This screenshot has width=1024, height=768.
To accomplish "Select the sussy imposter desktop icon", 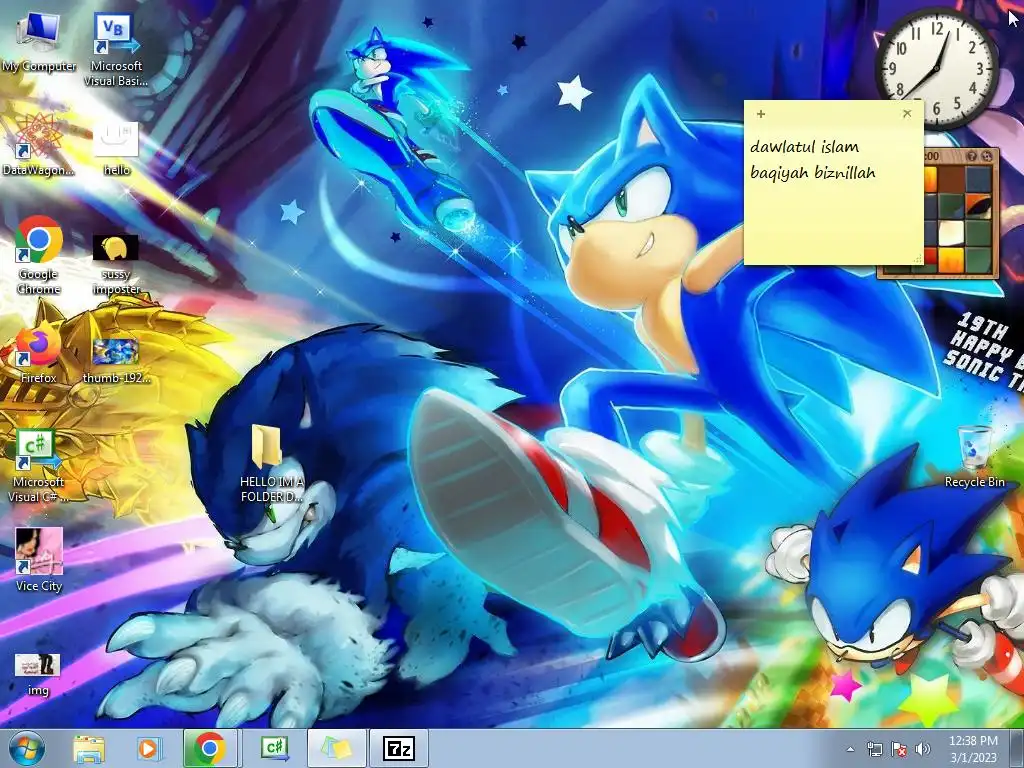I will tap(116, 264).
